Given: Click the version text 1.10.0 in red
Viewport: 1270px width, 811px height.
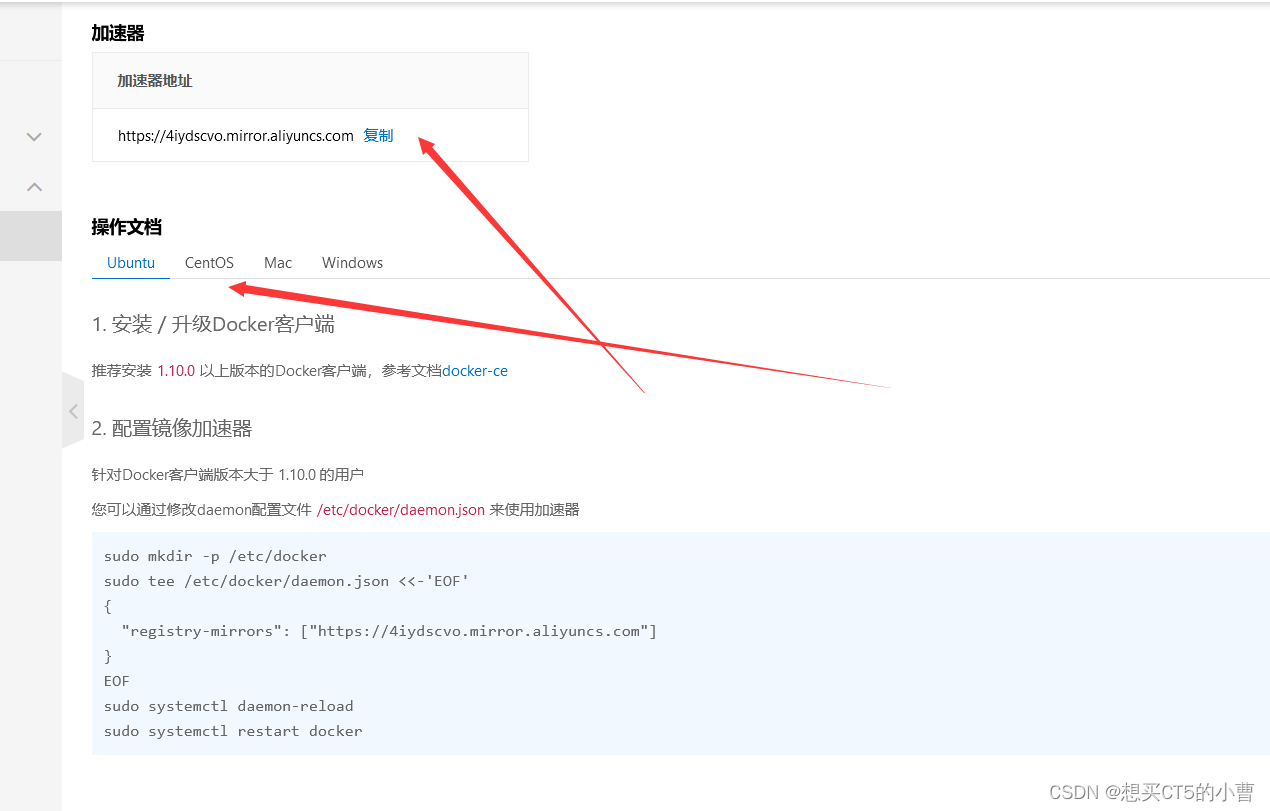Looking at the screenshot, I should pos(176,371).
